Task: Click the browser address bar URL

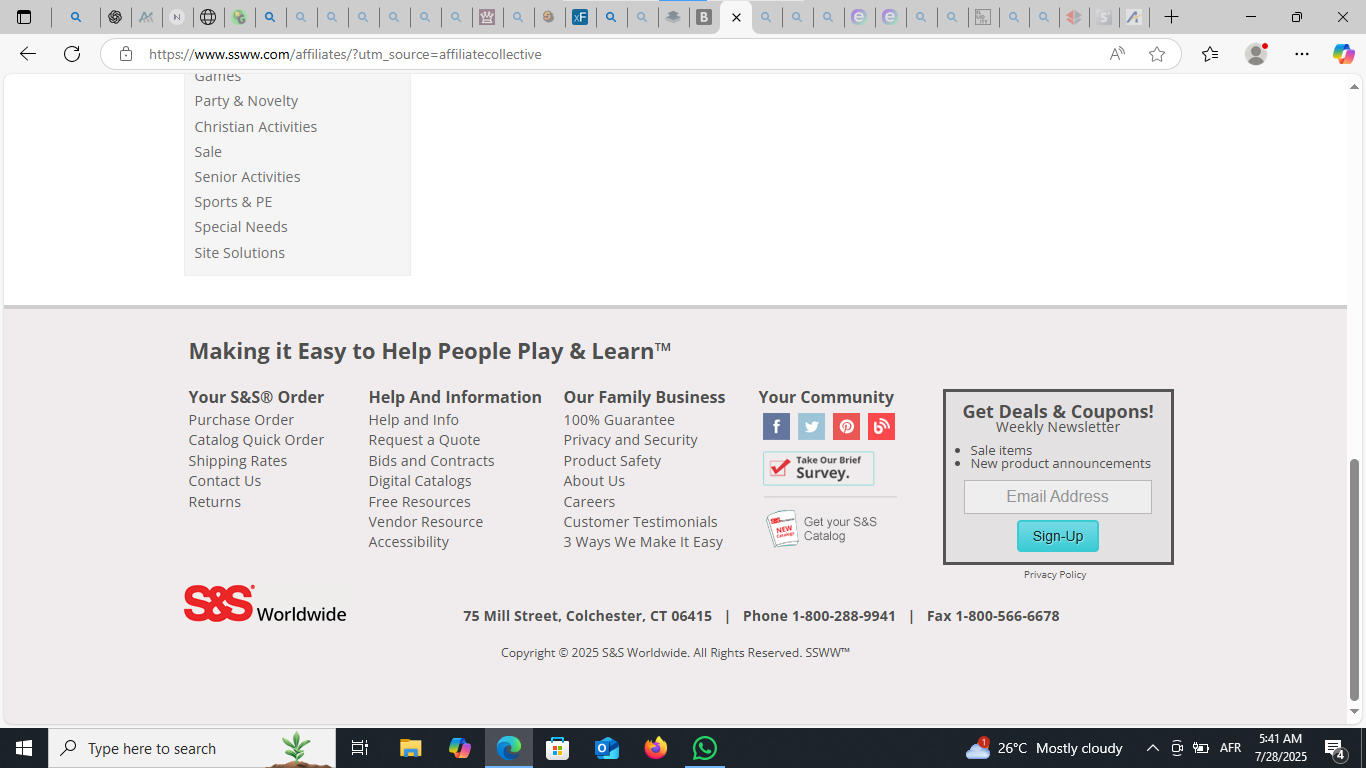Action: pyautogui.click(x=345, y=54)
